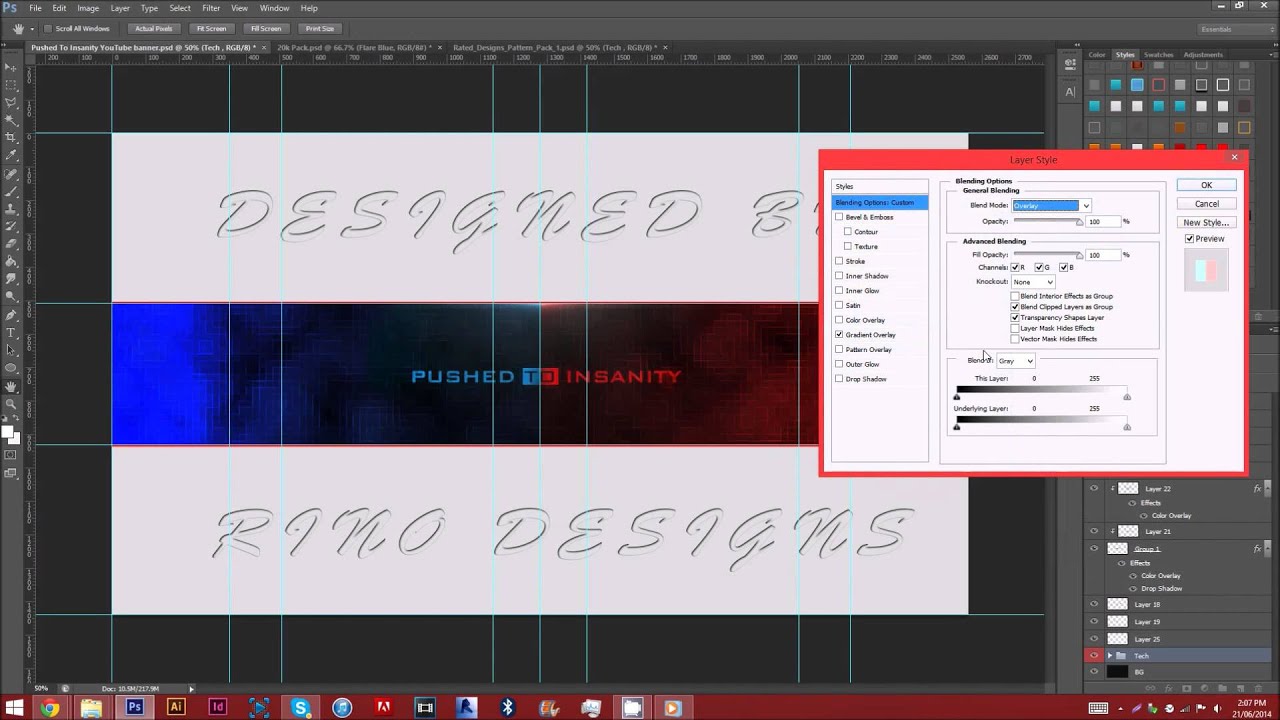Uncheck Transparency Shapes Layer
This screenshot has height=720, width=1280.
tap(1015, 317)
